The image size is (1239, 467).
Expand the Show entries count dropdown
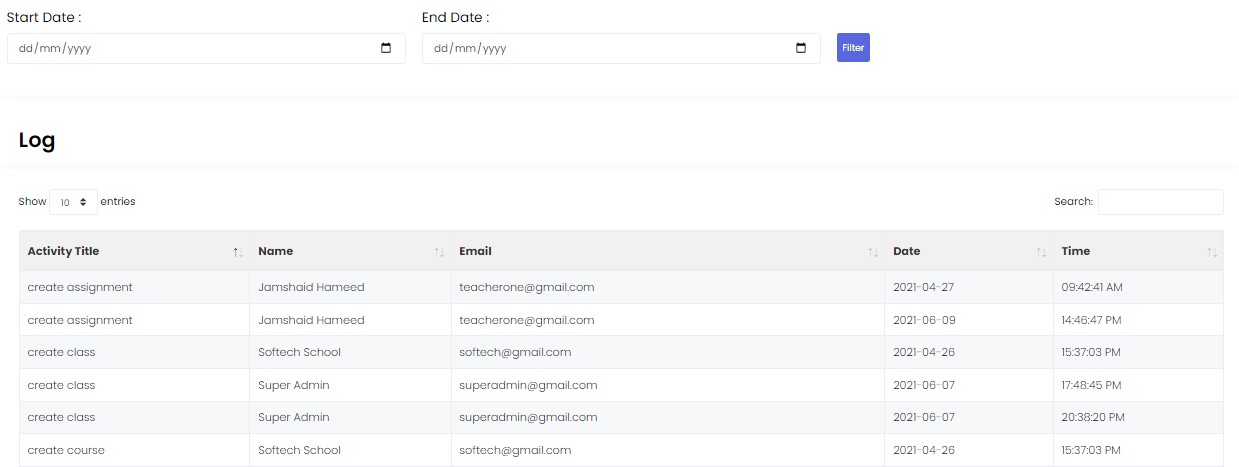(73, 202)
